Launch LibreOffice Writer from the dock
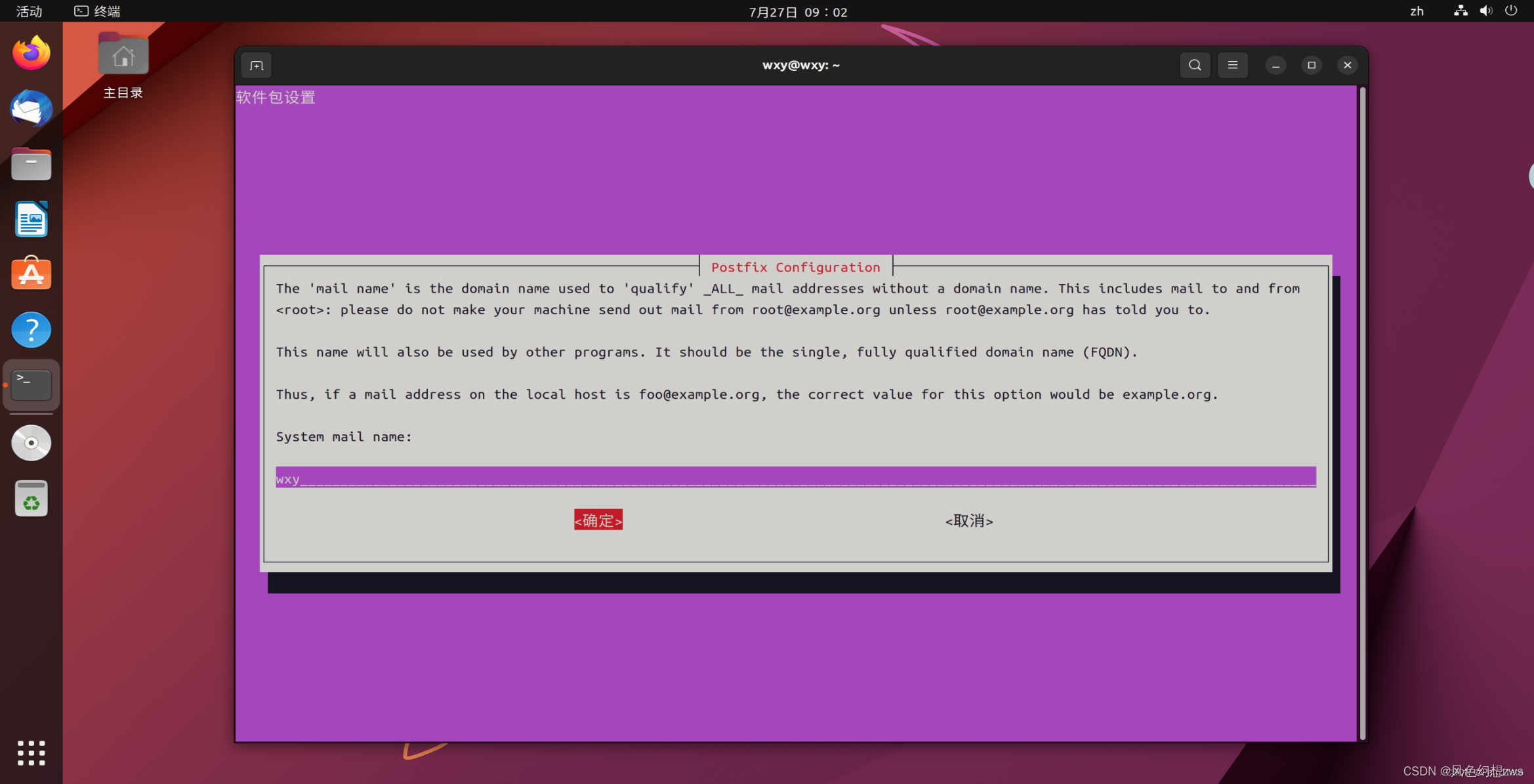Image resolution: width=1534 pixels, height=784 pixels. [x=31, y=219]
